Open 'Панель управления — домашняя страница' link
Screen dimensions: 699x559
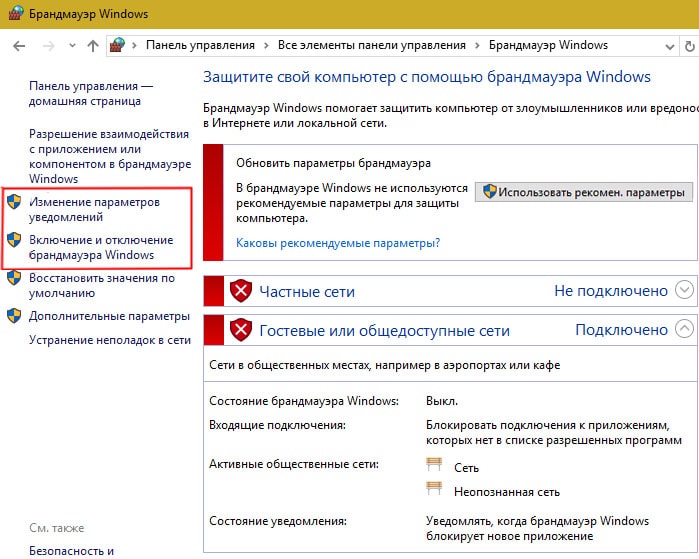(x=91, y=94)
